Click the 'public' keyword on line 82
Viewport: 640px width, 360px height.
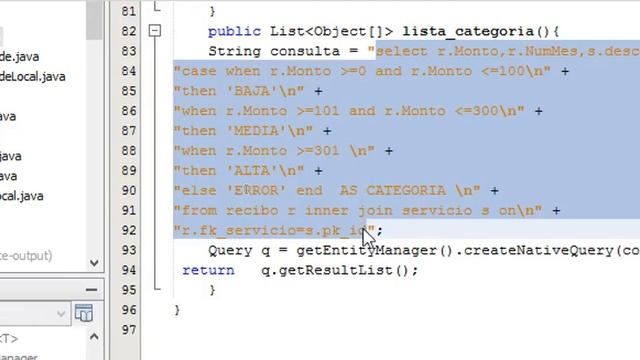coord(234,31)
